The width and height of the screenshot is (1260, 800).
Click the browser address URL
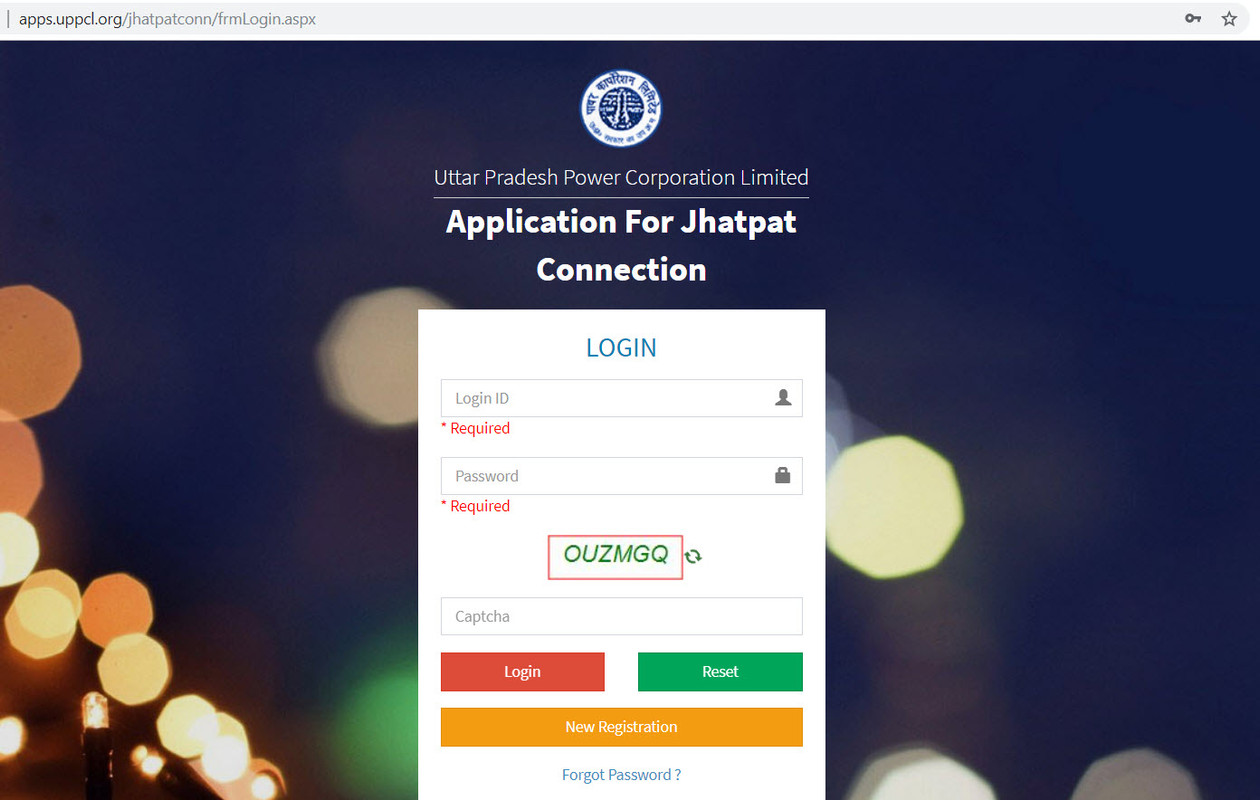[x=167, y=18]
